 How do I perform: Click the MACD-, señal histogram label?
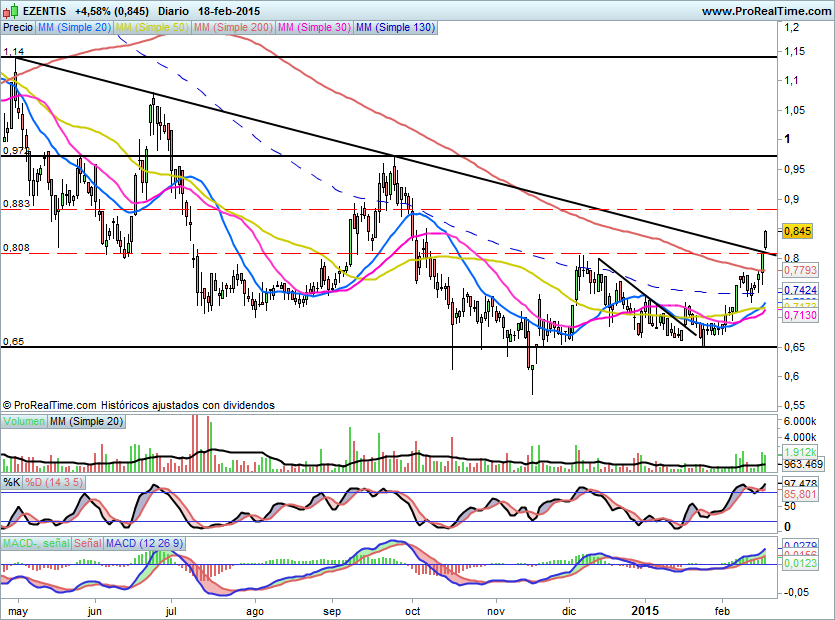pos(35,543)
